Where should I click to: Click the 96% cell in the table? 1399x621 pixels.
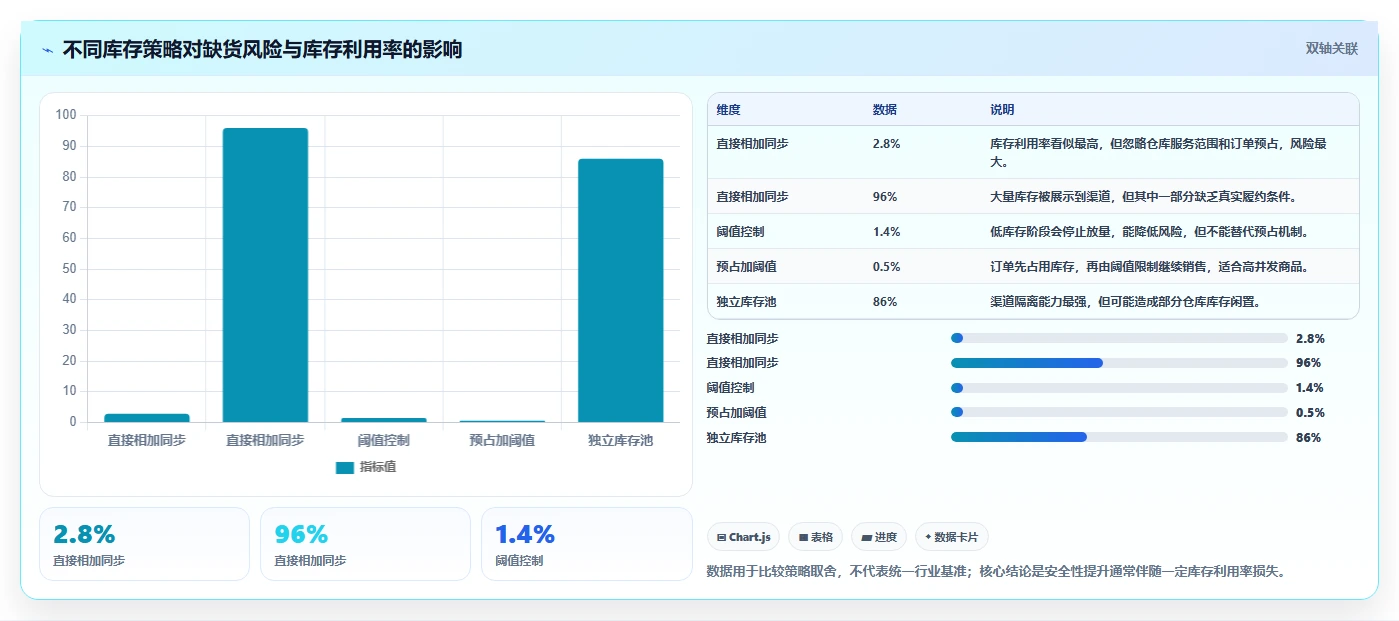885,197
